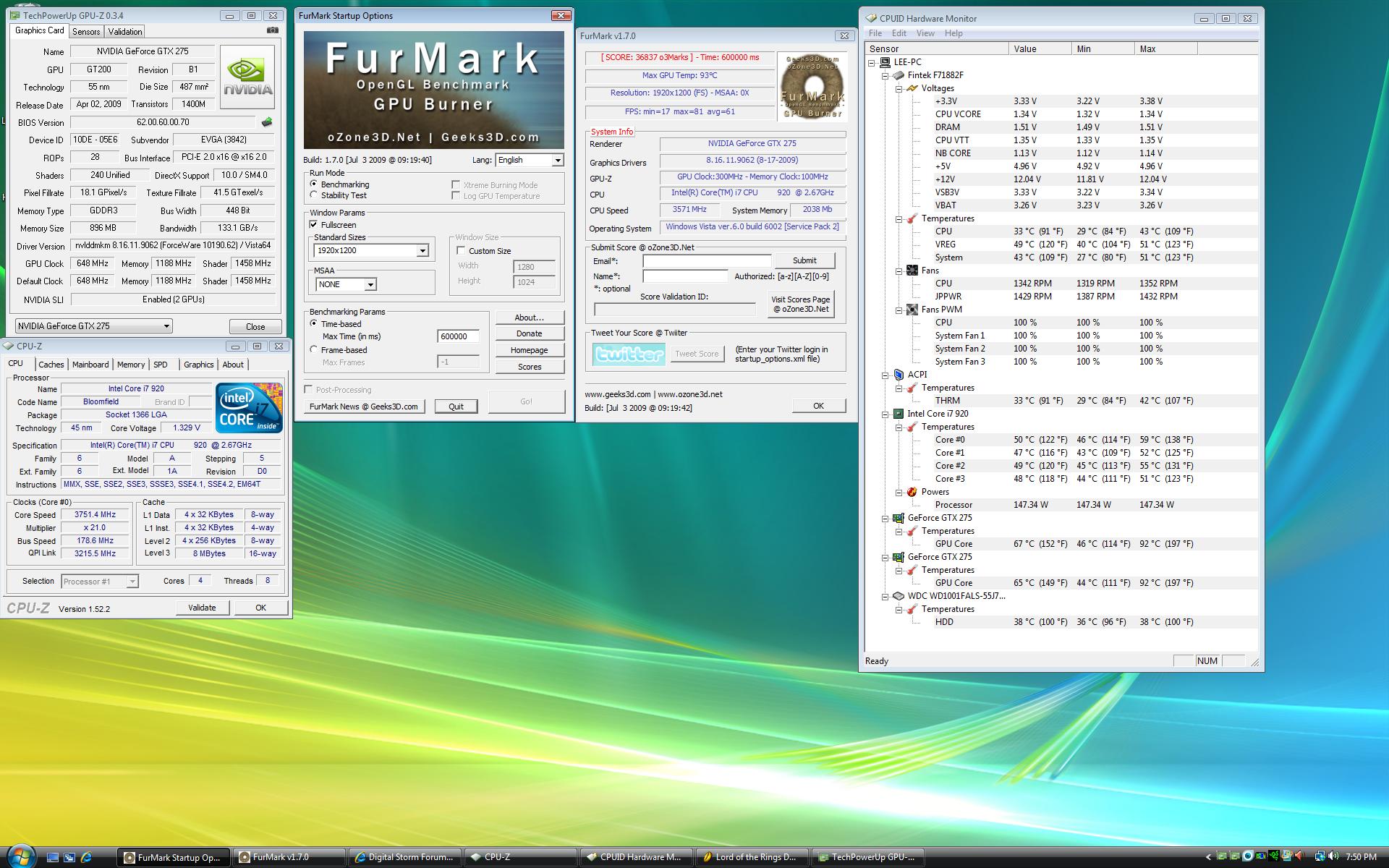Open the Windows Start orb
Image resolution: width=1389 pixels, height=868 pixels.
click(20, 856)
